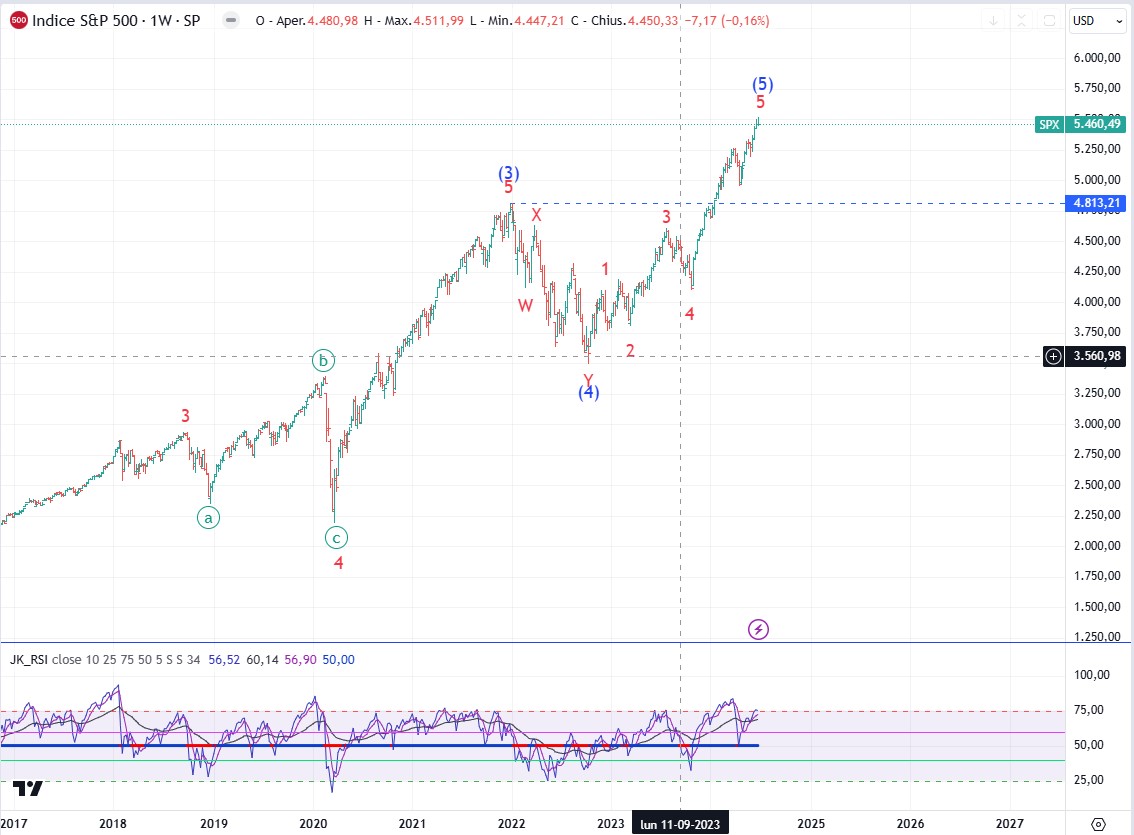The width and height of the screenshot is (1134, 835).
Task: Click the blue 50,00 value in RSI legend
Action: click(x=338, y=659)
